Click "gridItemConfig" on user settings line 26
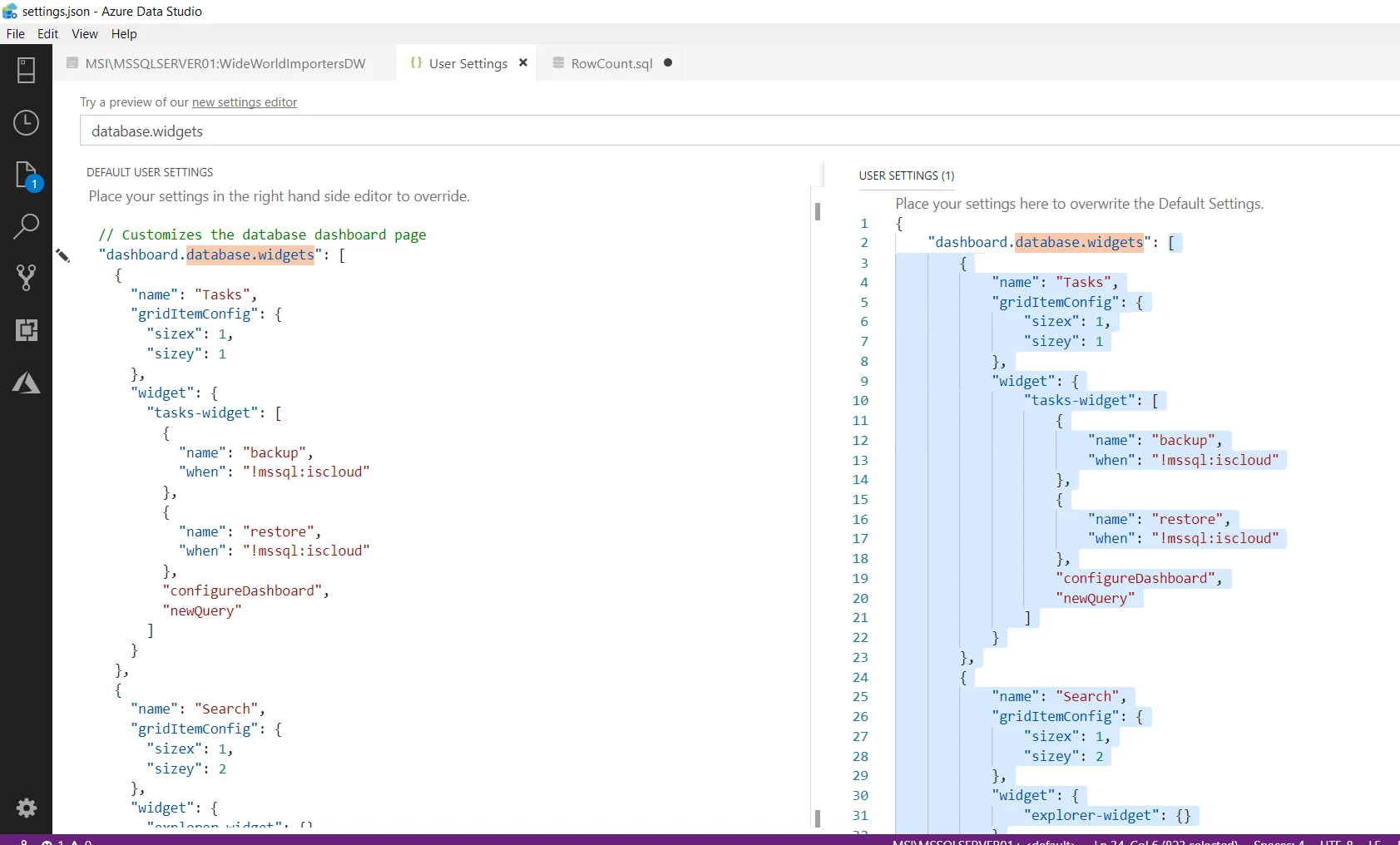Screen dimensions: 1400x845 (x=1056, y=716)
